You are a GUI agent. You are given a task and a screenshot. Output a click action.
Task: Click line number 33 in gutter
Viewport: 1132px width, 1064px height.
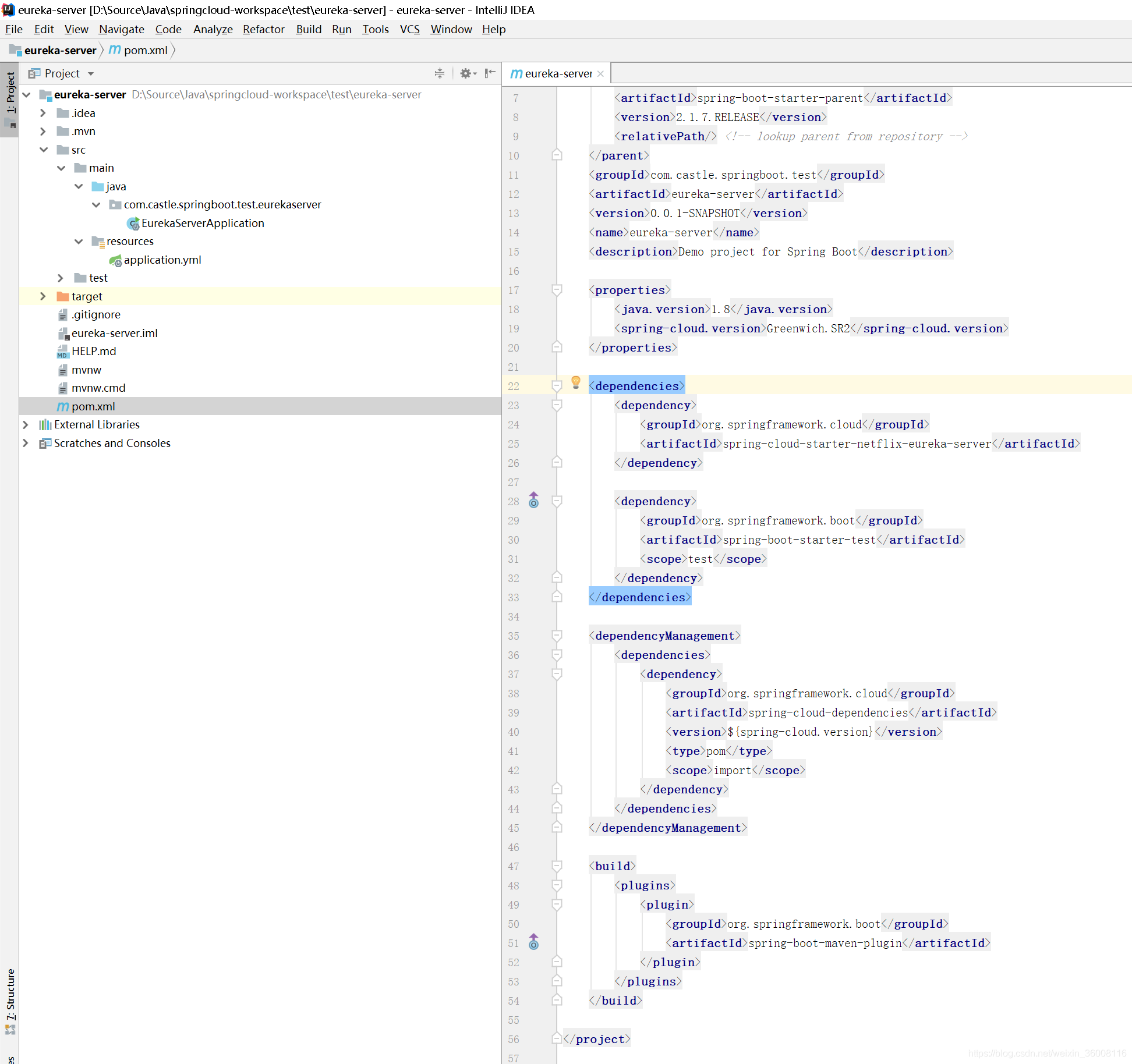click(513, 597)
